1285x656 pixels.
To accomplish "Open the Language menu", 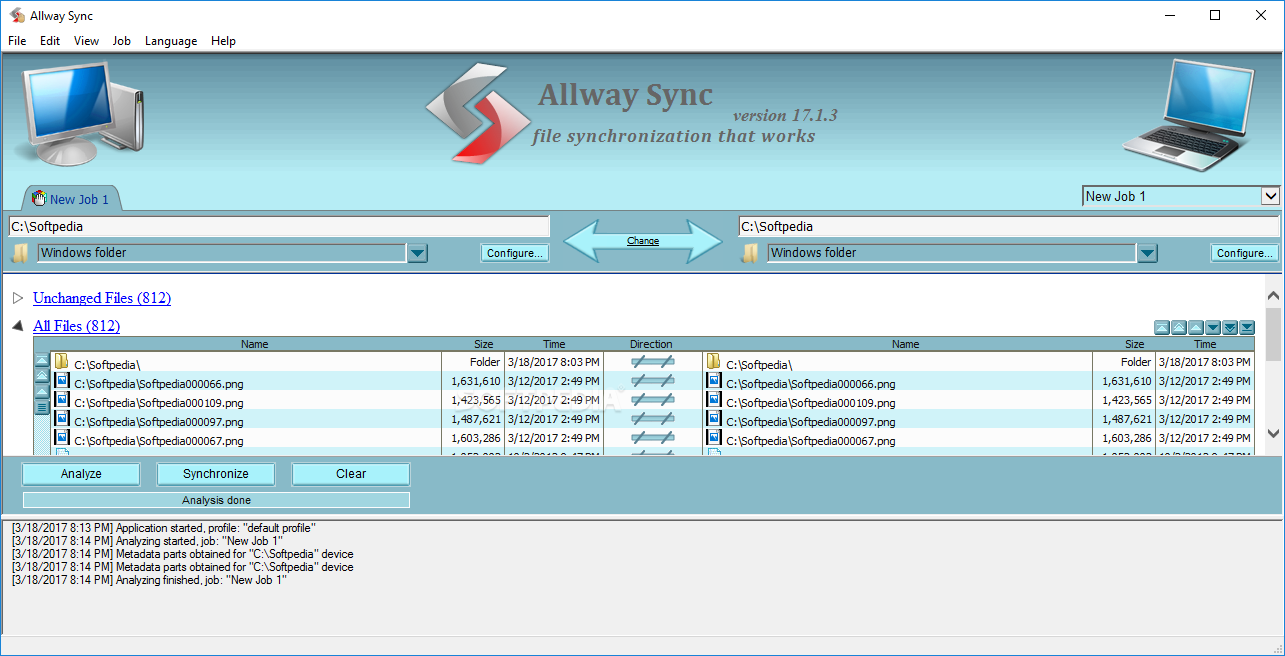I will coord(171,41).
